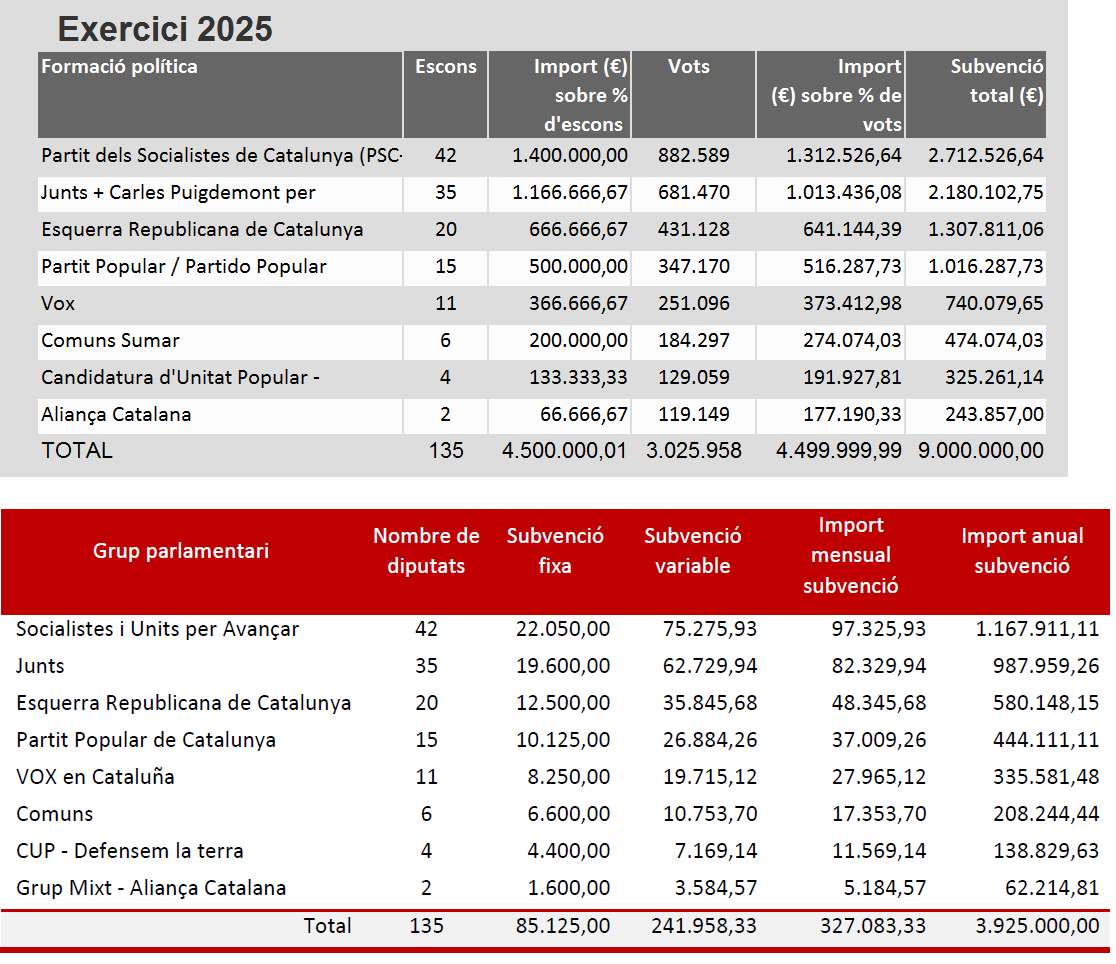Select value 2.180.102,75
This screenshot has width=1116, height=964.
(986, 193)
